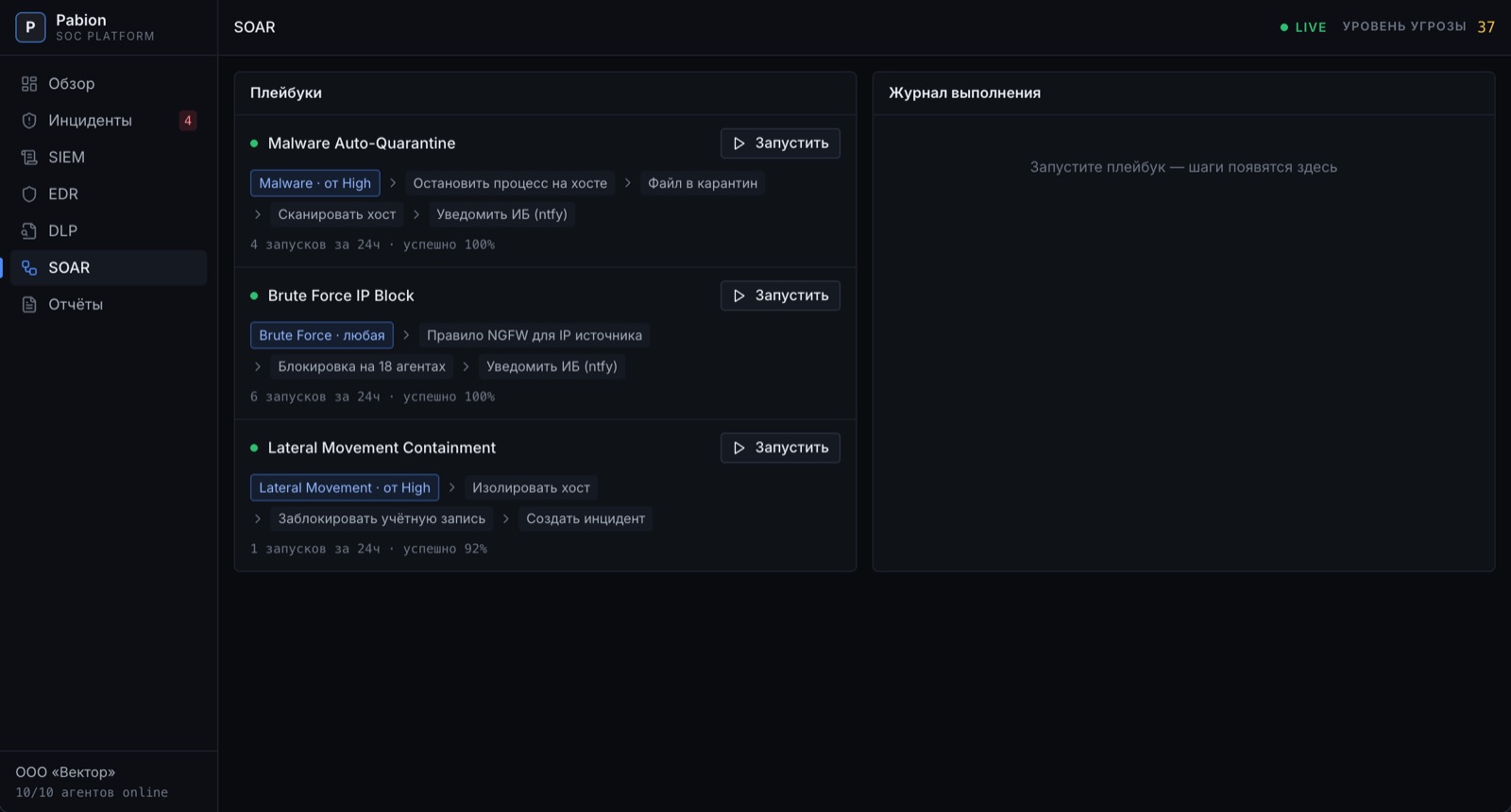Screen dimensions: 1511x812
Task: Click step Остановить процесс на хосте
Action: [510, 183]
